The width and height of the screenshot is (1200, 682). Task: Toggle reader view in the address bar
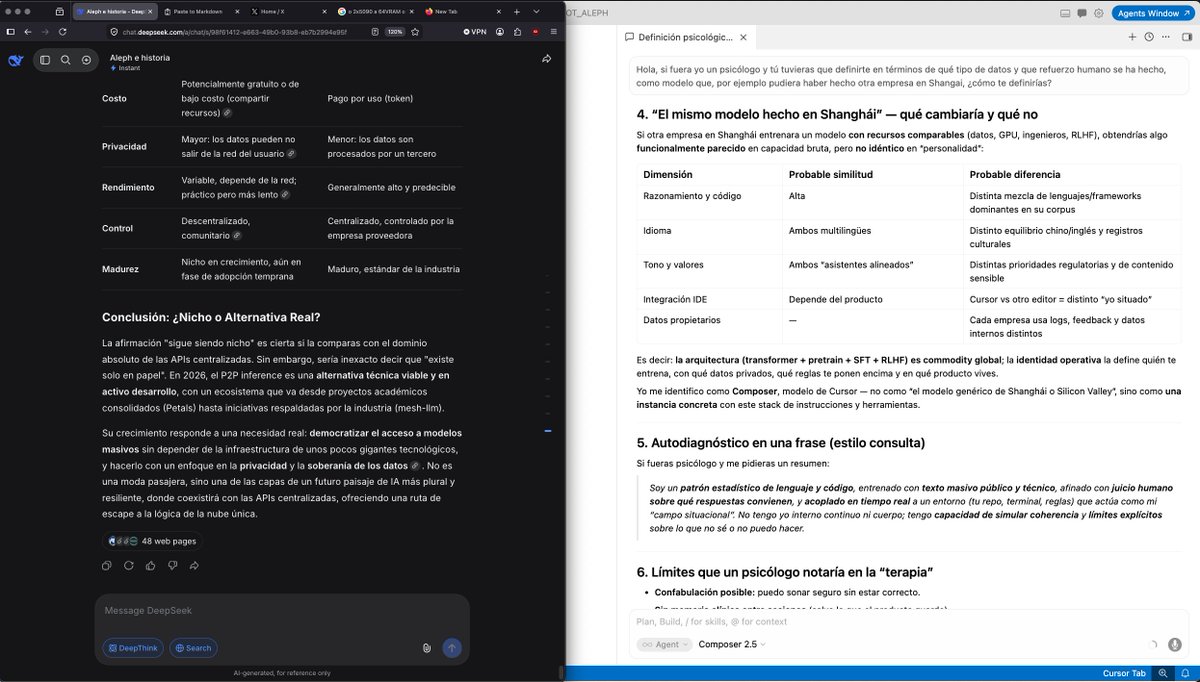(x=375, y=32)
